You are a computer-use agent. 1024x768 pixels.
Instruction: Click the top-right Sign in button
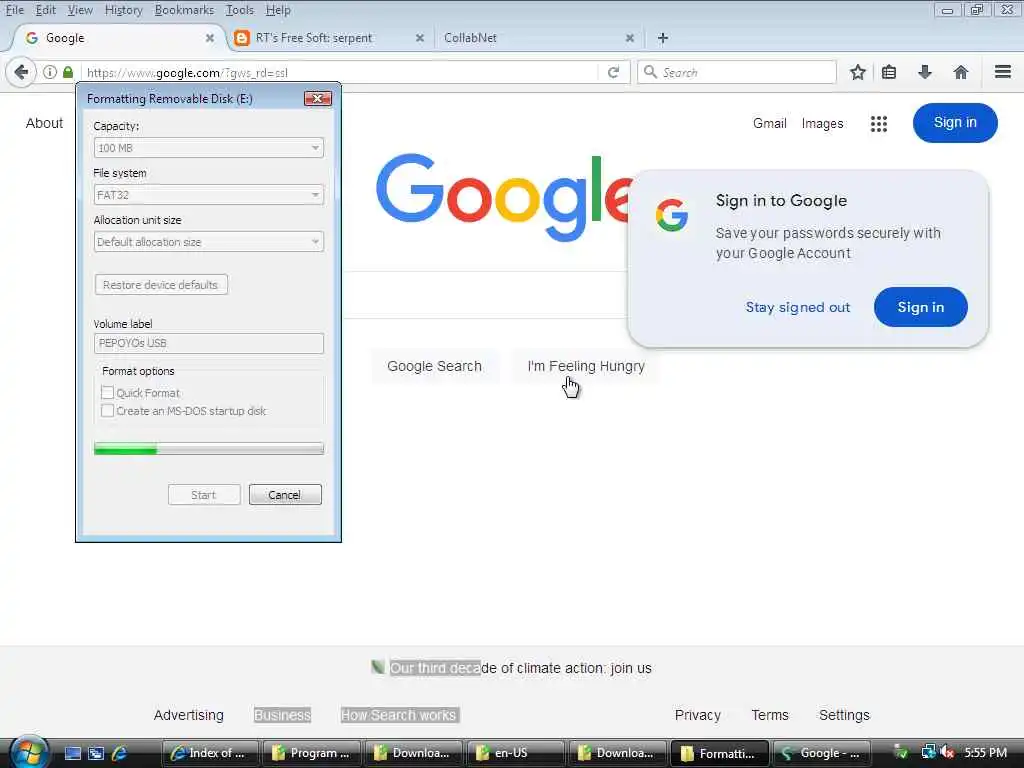[955, 123]
